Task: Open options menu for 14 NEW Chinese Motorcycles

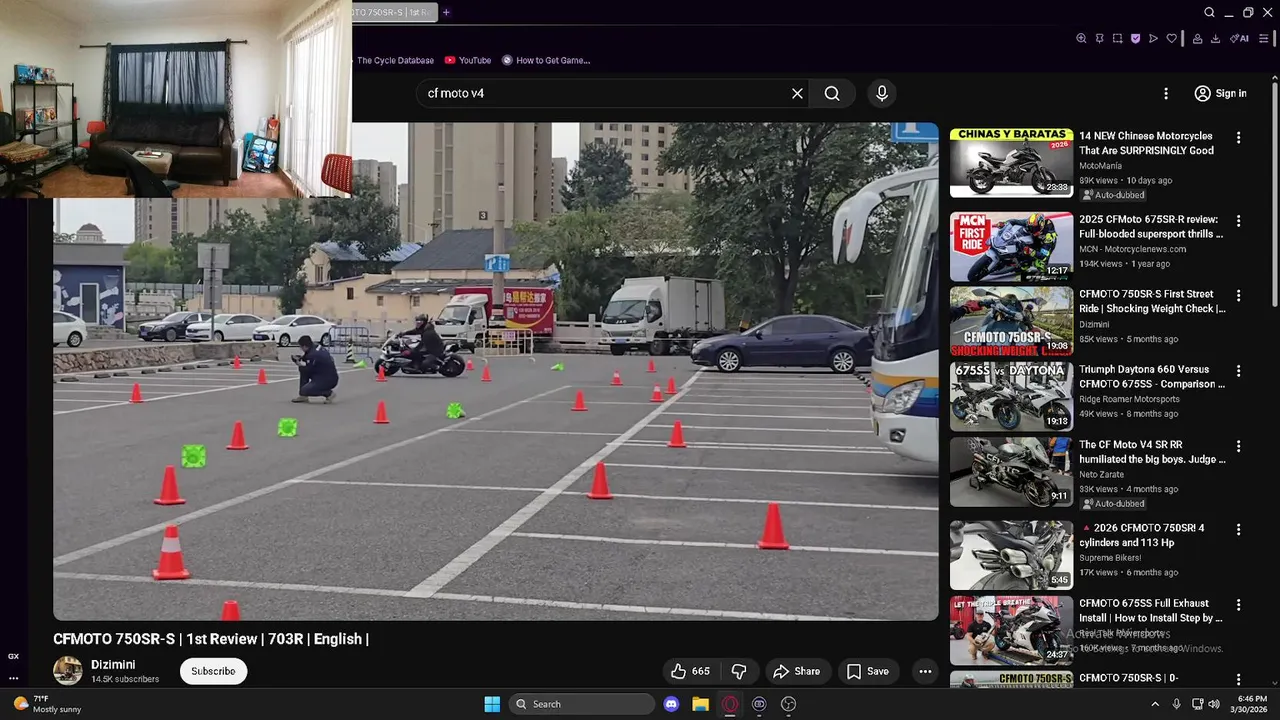Action: tap(1238, 137)
